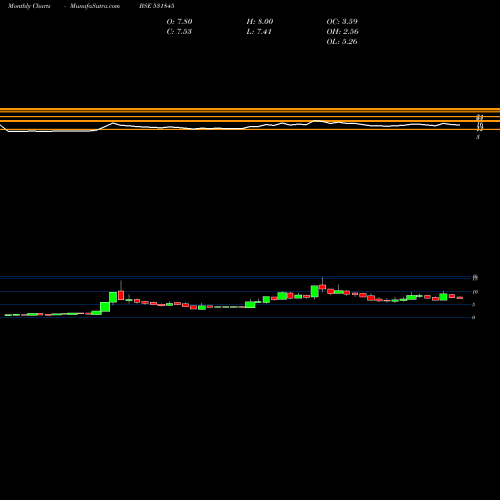Open the MunafaSutra.com source label
Screen dimensions: 500x500
coord(95,6)
